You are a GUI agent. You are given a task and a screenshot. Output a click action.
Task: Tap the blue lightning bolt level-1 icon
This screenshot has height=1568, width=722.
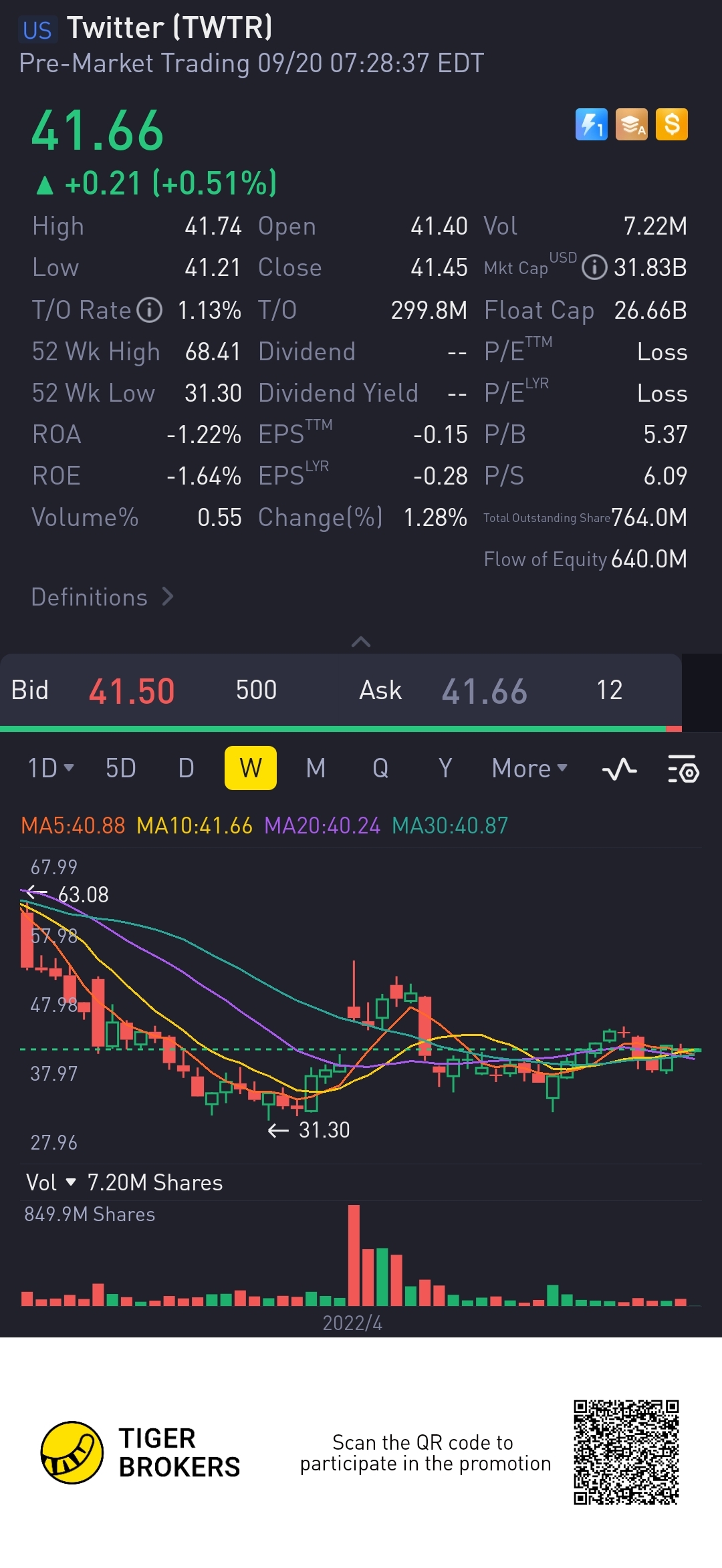pos(592,124)
